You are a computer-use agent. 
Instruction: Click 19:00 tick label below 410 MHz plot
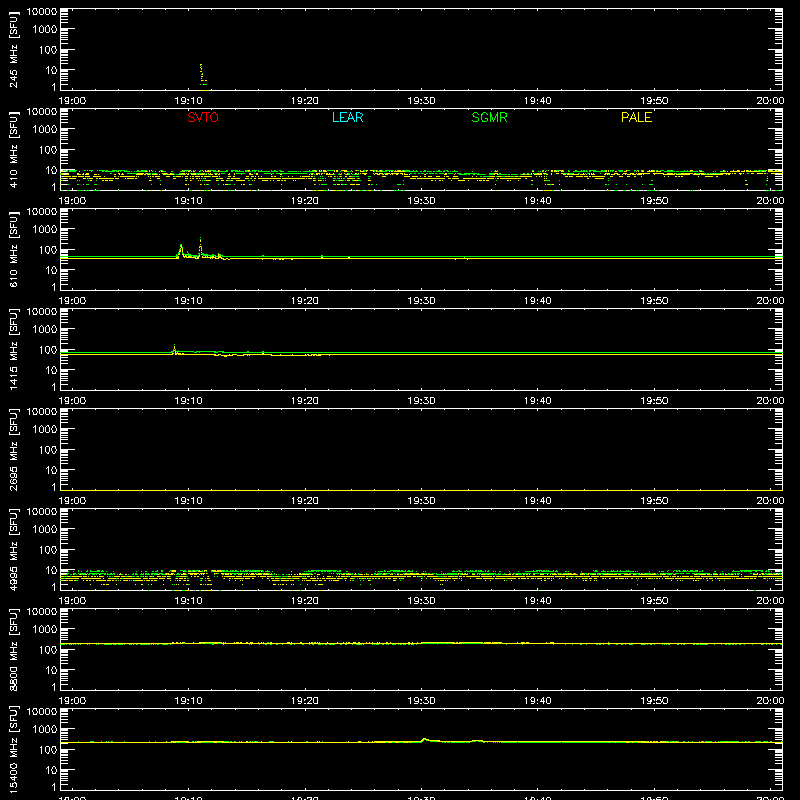(72, 201)
